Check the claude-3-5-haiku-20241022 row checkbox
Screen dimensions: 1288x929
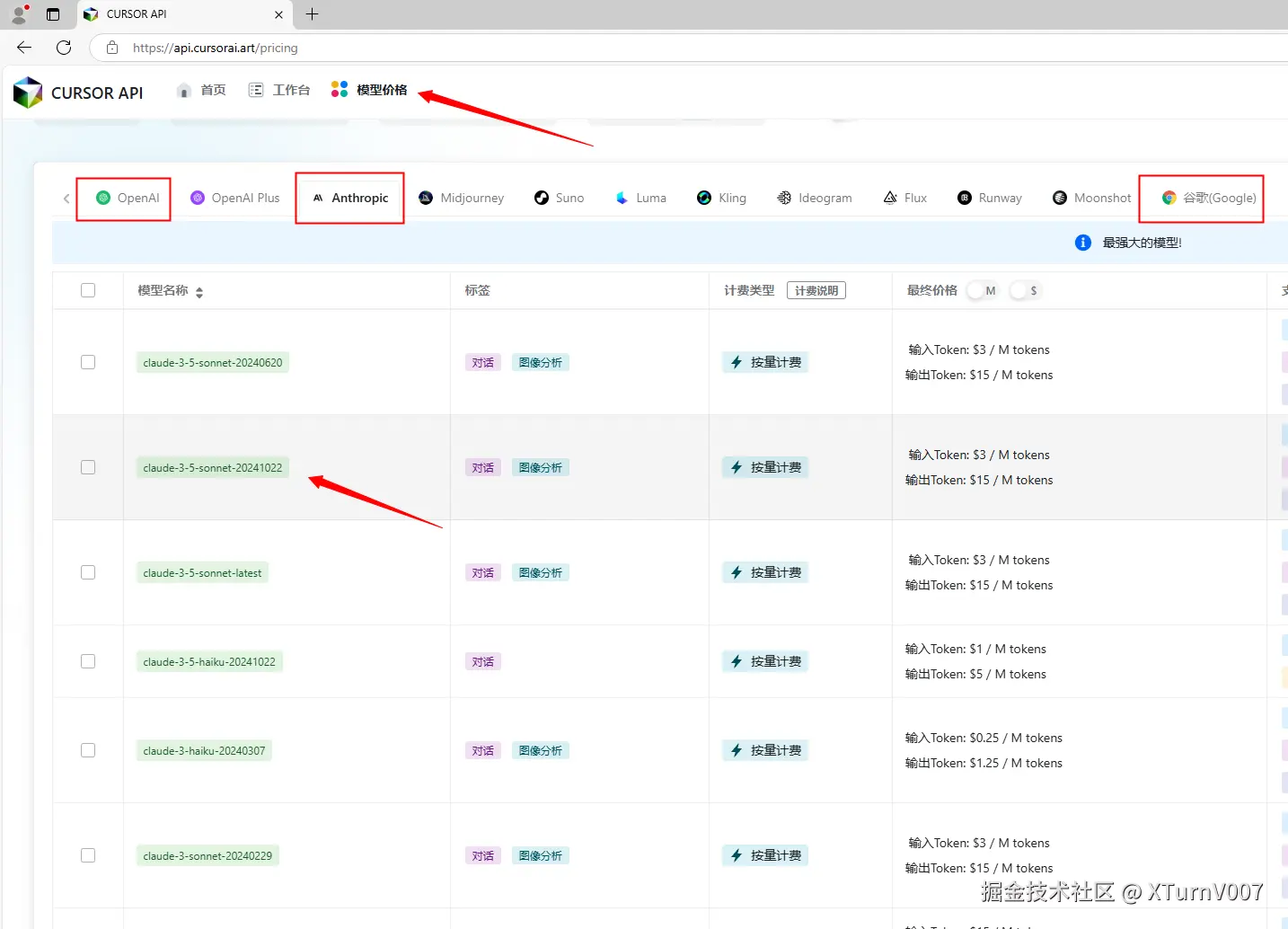pos(88,661)
